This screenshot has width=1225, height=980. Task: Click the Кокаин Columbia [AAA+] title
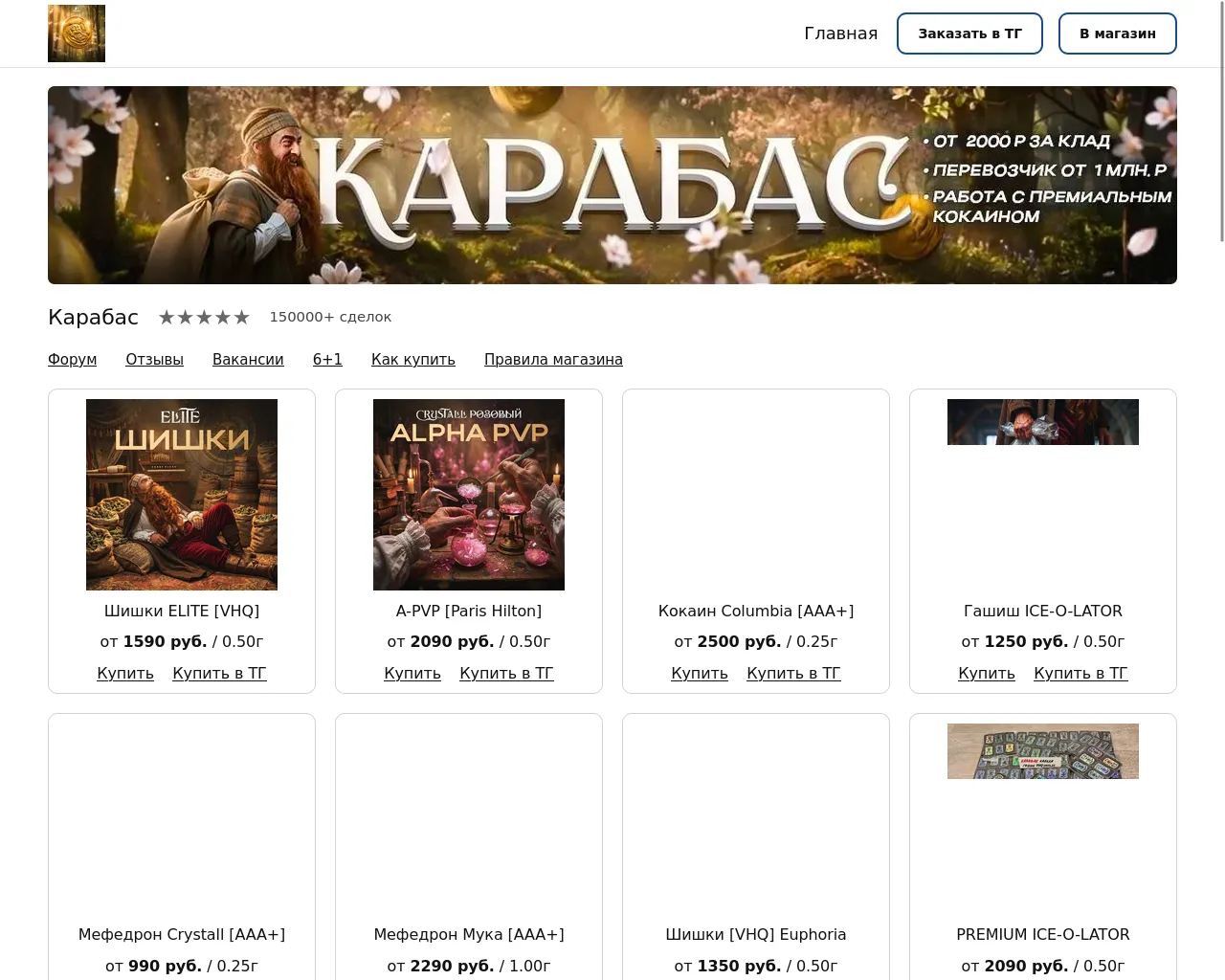point(756,611)
